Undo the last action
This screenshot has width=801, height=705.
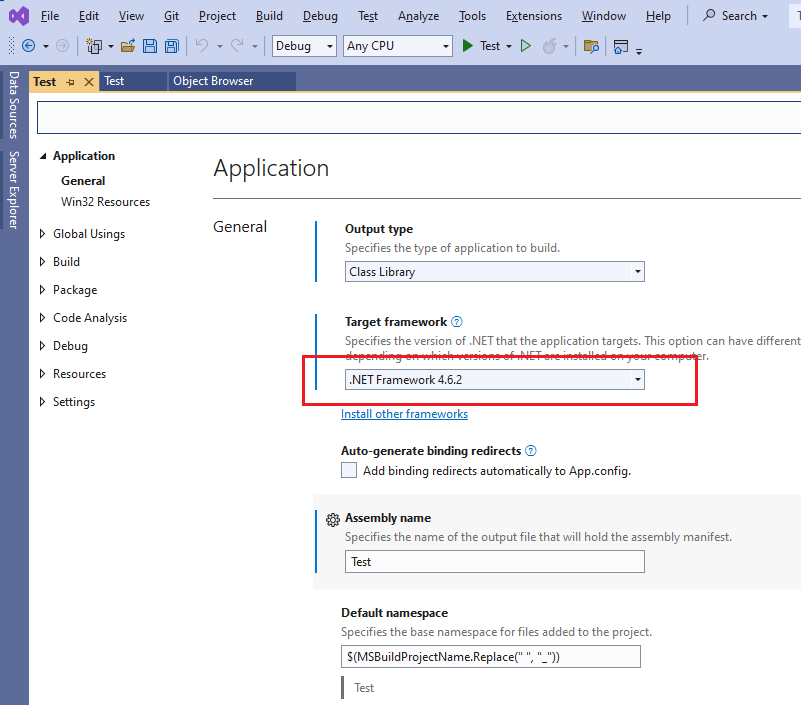[x=202, y=46]
